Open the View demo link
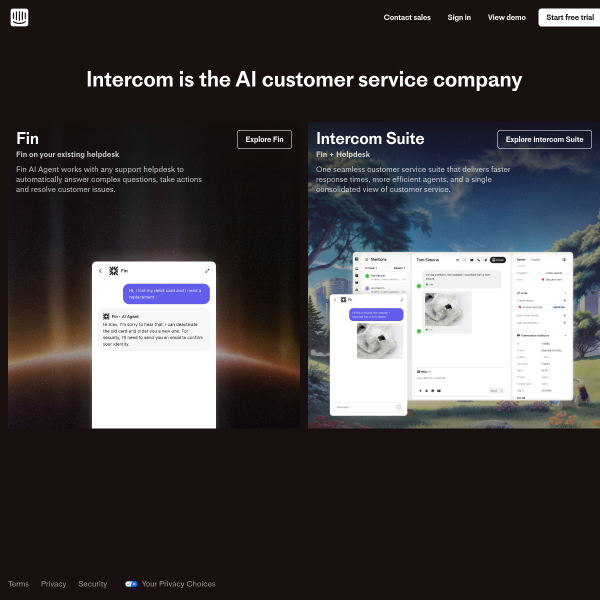 [506, 18]
